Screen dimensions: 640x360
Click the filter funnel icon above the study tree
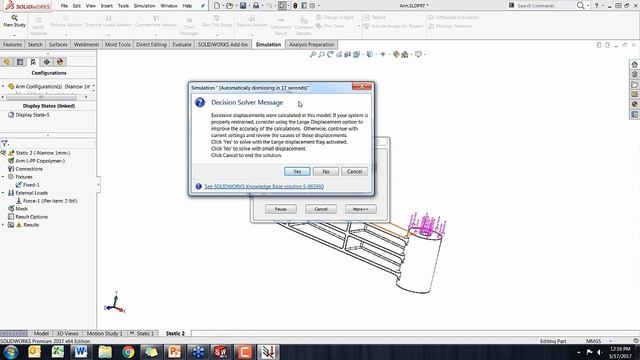point(4,143)
